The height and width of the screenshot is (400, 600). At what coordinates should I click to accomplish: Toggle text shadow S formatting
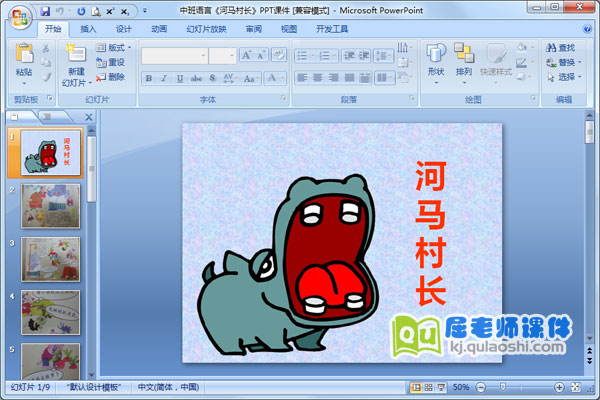tap(213, 78)
